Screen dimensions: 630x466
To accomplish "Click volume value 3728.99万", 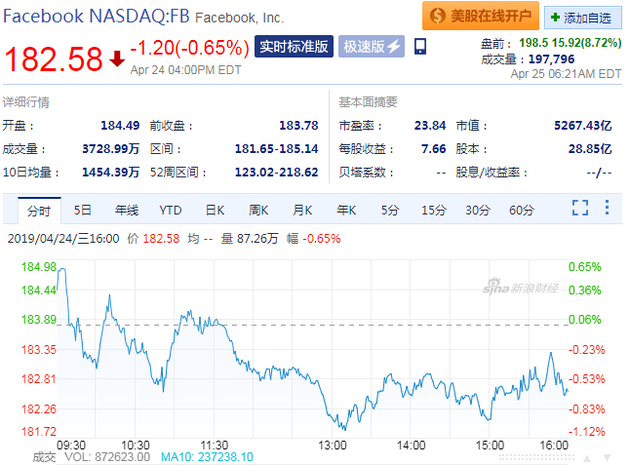I will point(110,149).
